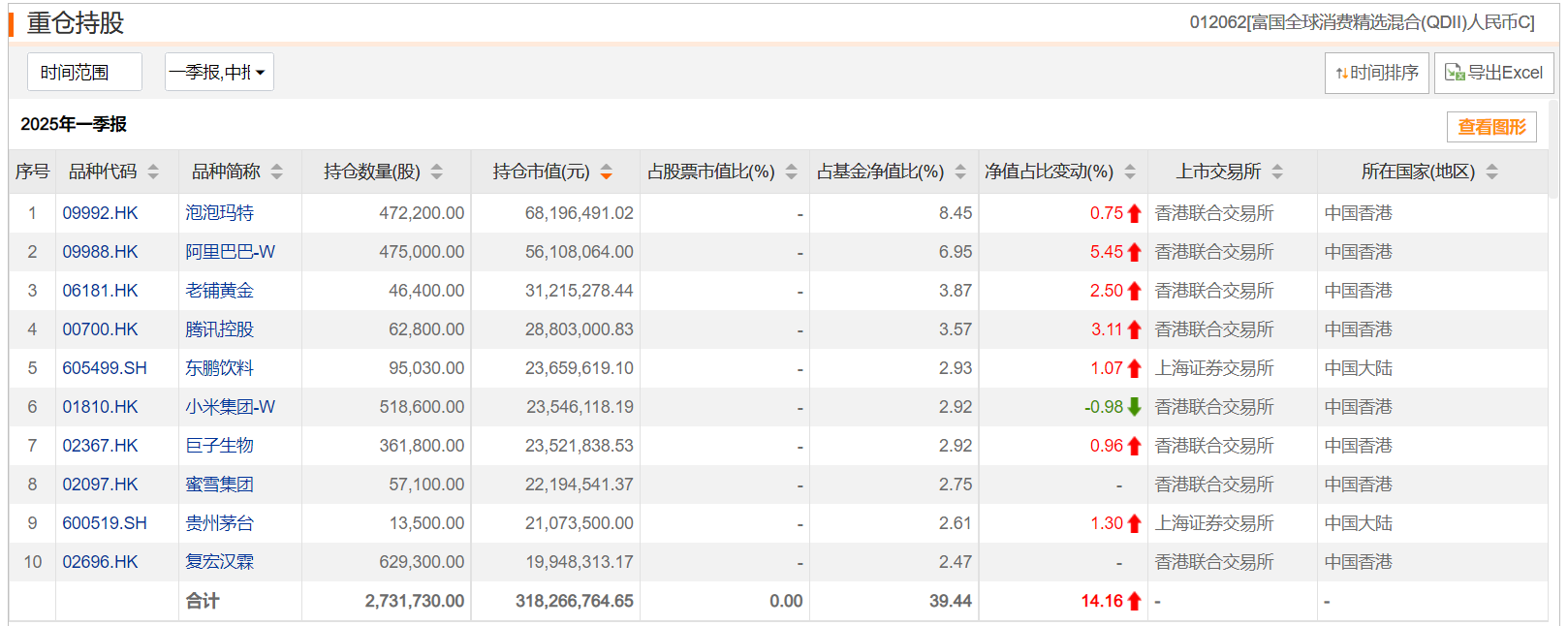
Task: Click total market value 318,266,764.65
Action: point(574,601)
